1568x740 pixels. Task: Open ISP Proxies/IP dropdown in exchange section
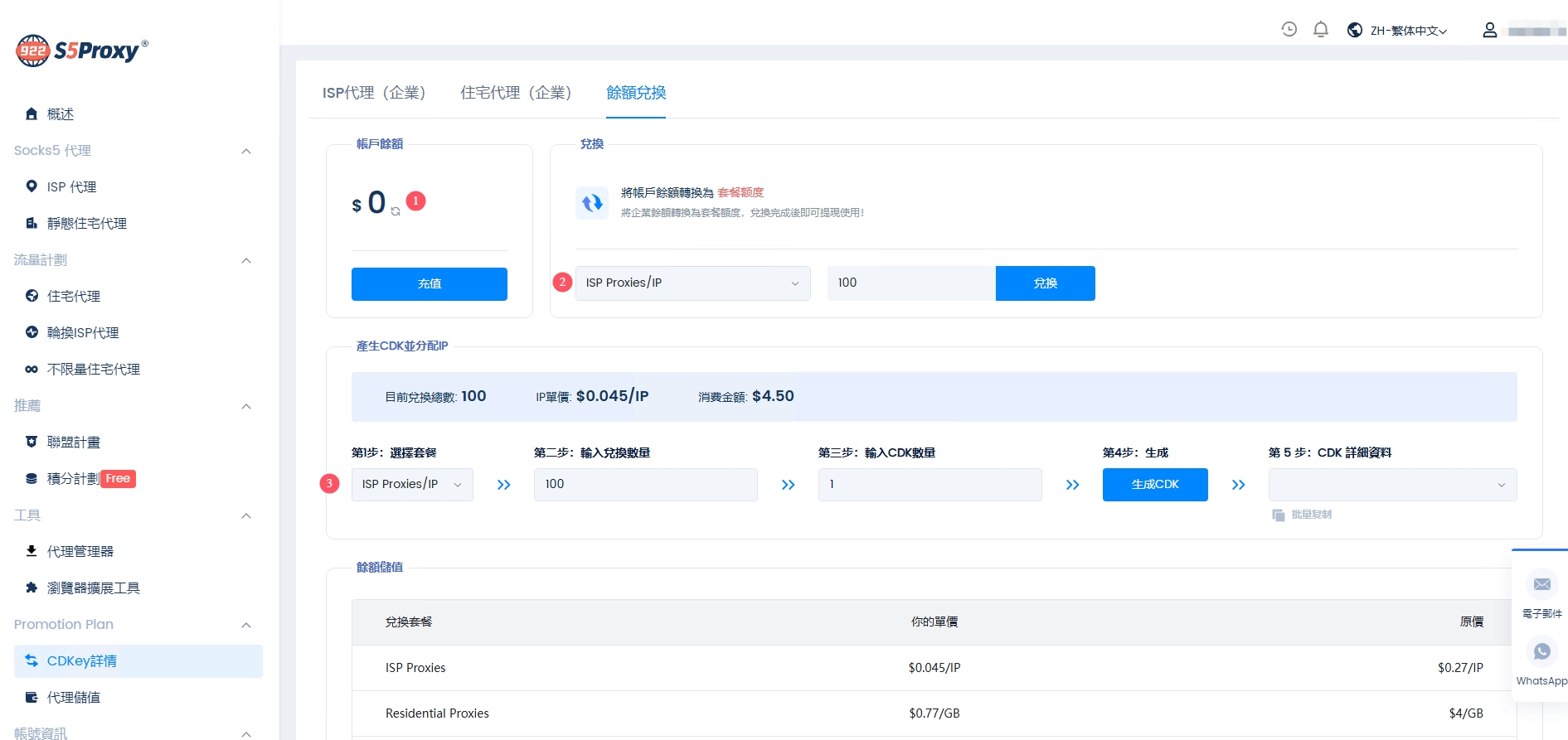pos(692,283)
